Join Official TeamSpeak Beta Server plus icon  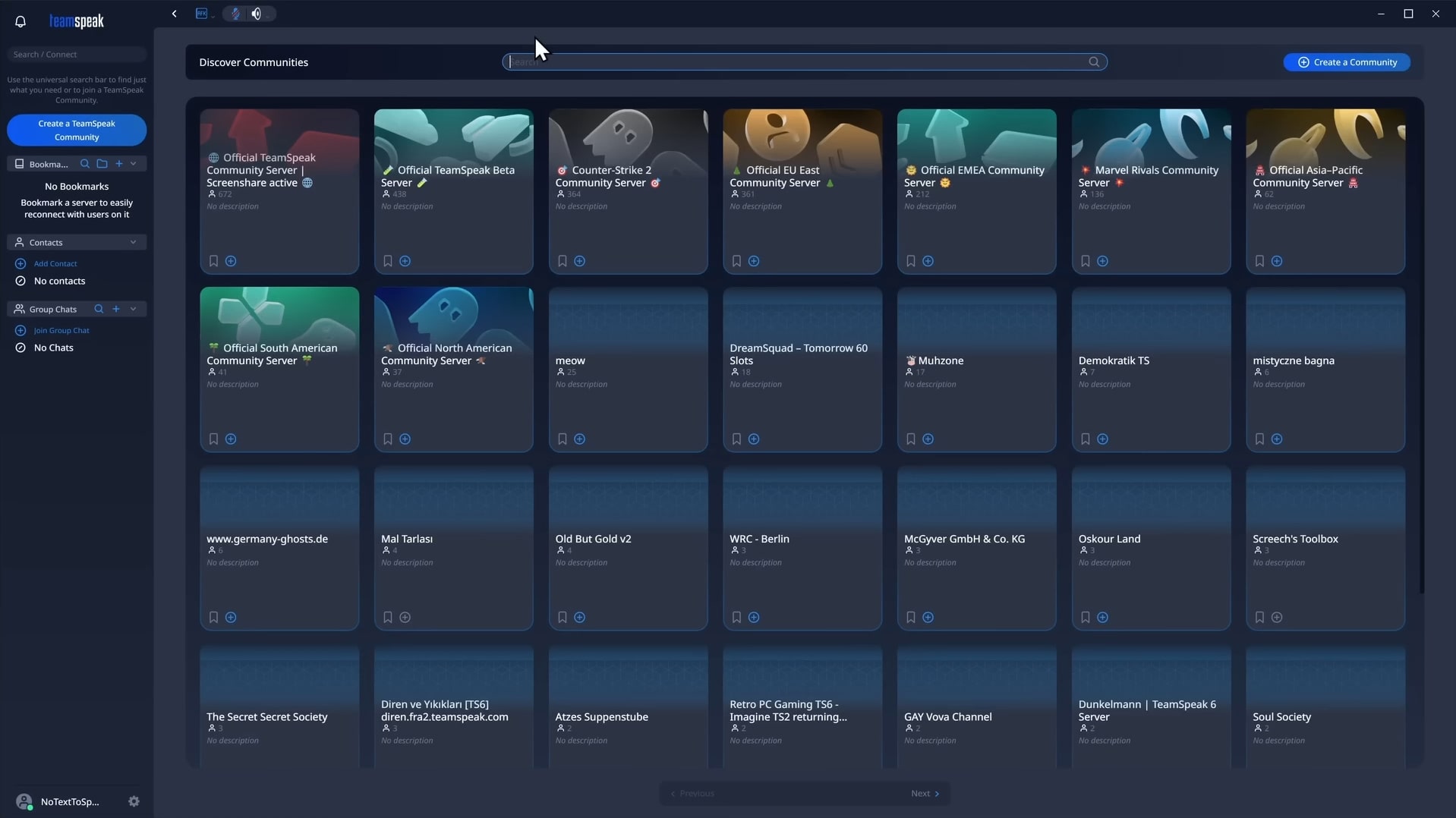click(405, 261)
